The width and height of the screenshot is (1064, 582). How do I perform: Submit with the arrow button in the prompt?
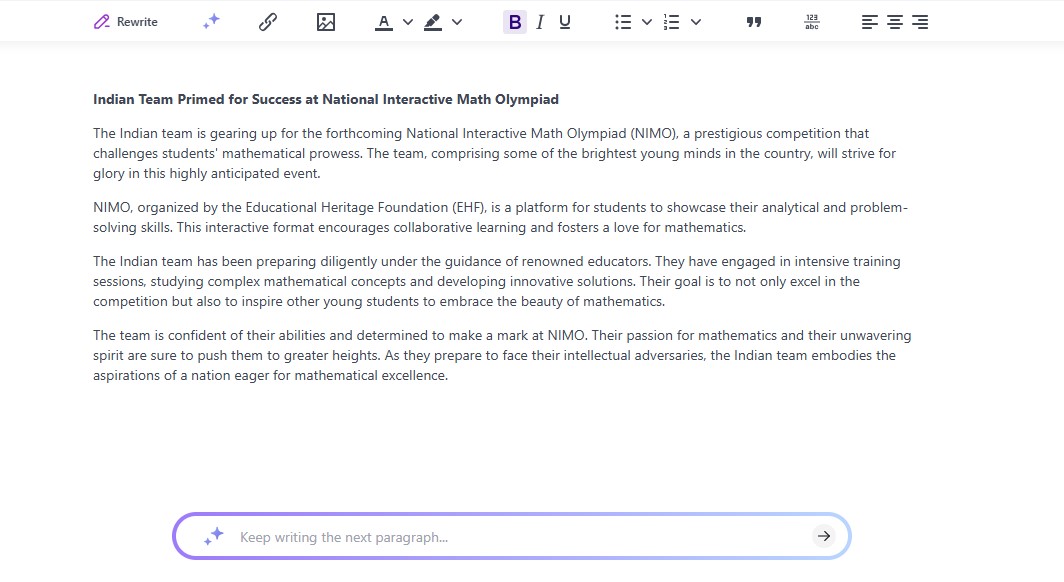[823, 536]
